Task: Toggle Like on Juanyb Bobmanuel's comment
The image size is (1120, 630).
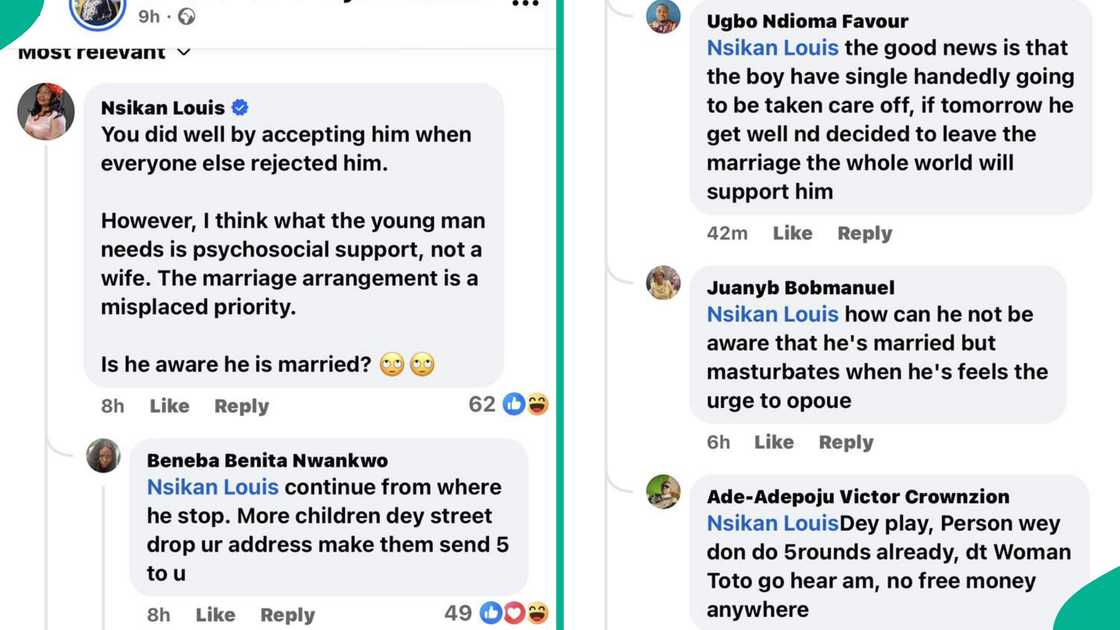Action: point(774,441)
